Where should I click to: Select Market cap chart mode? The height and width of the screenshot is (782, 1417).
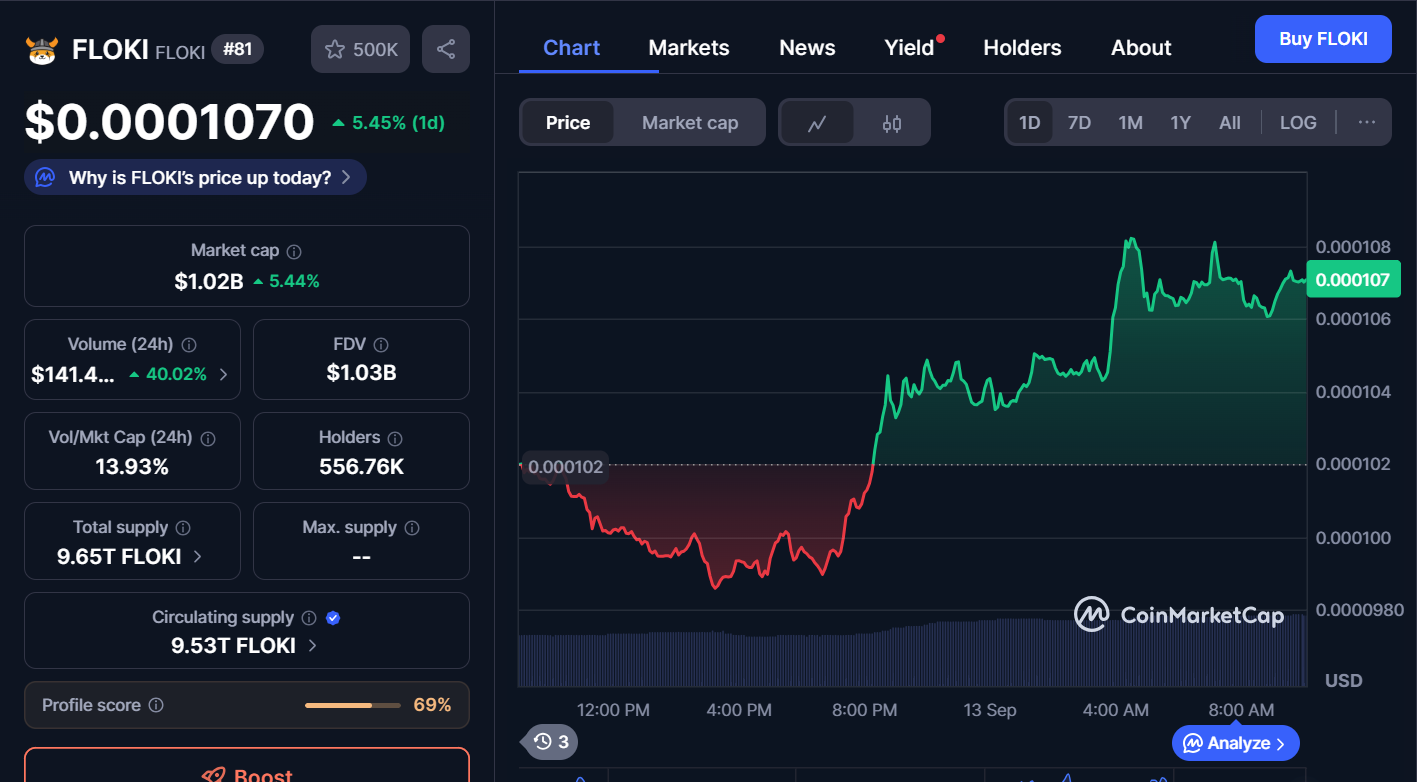click(690, 123)
